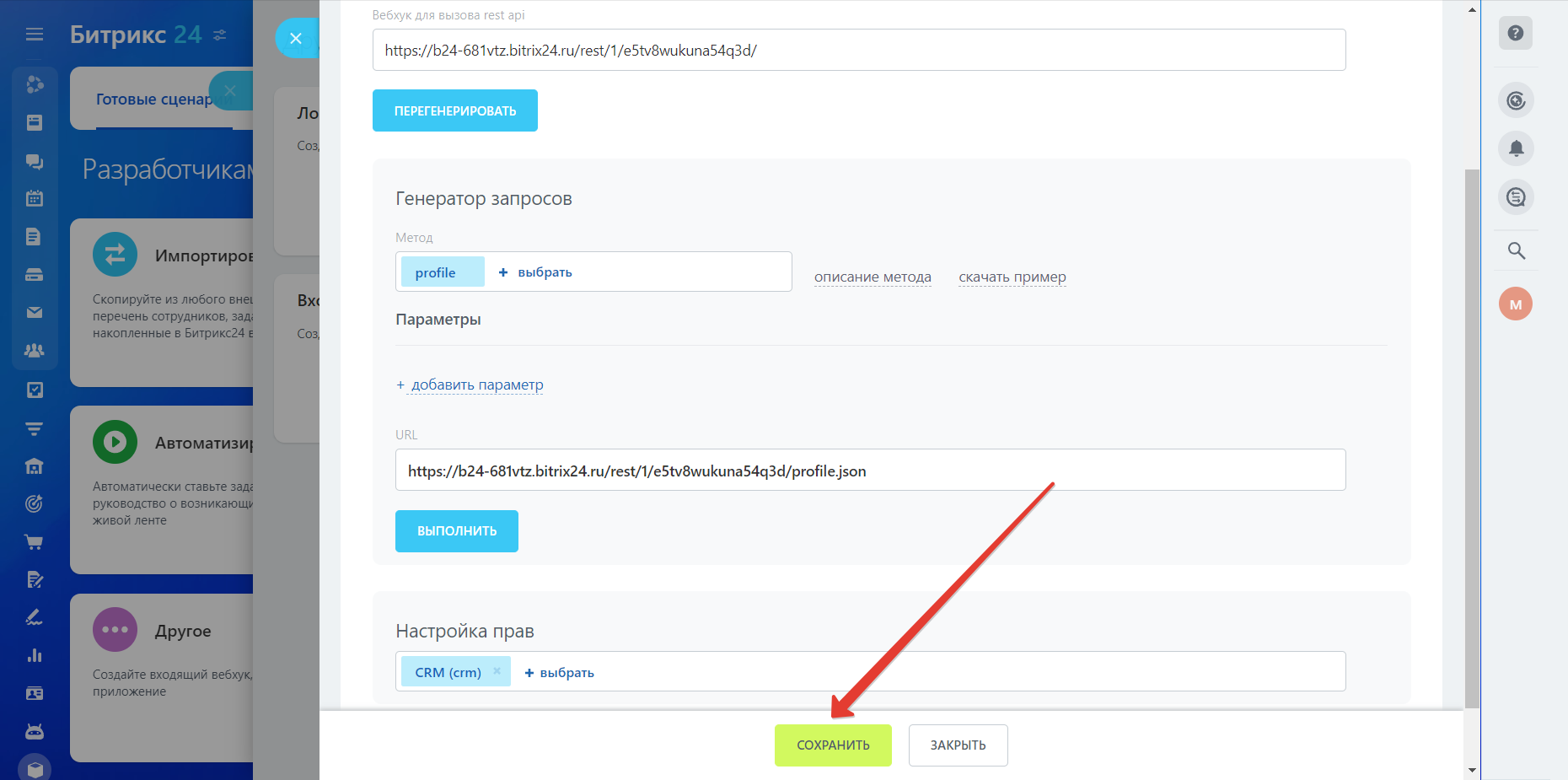Open the analytics bar chart icon in the sidebar

point(35,655)
